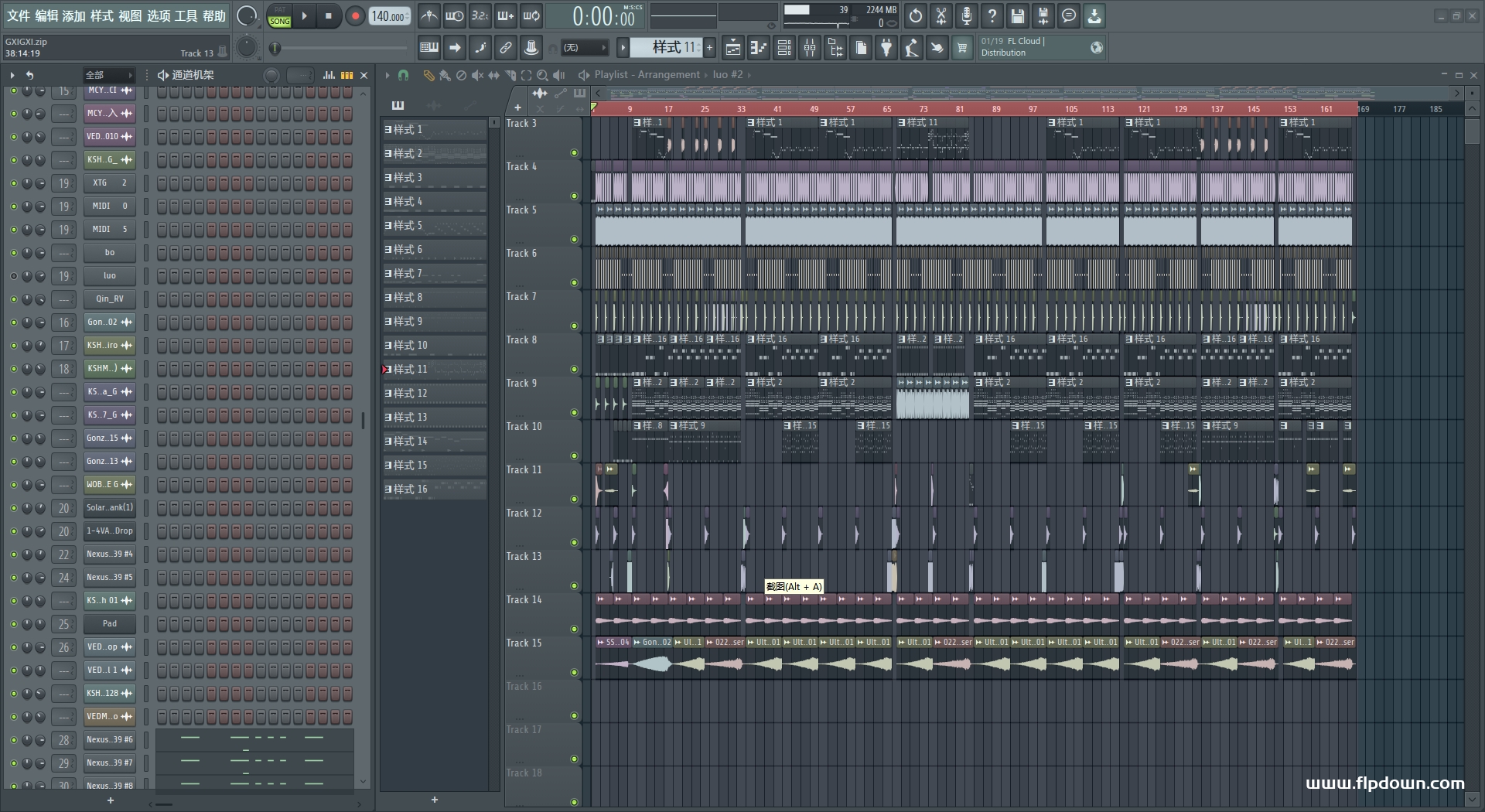Click the red Record button

[355, 15]
